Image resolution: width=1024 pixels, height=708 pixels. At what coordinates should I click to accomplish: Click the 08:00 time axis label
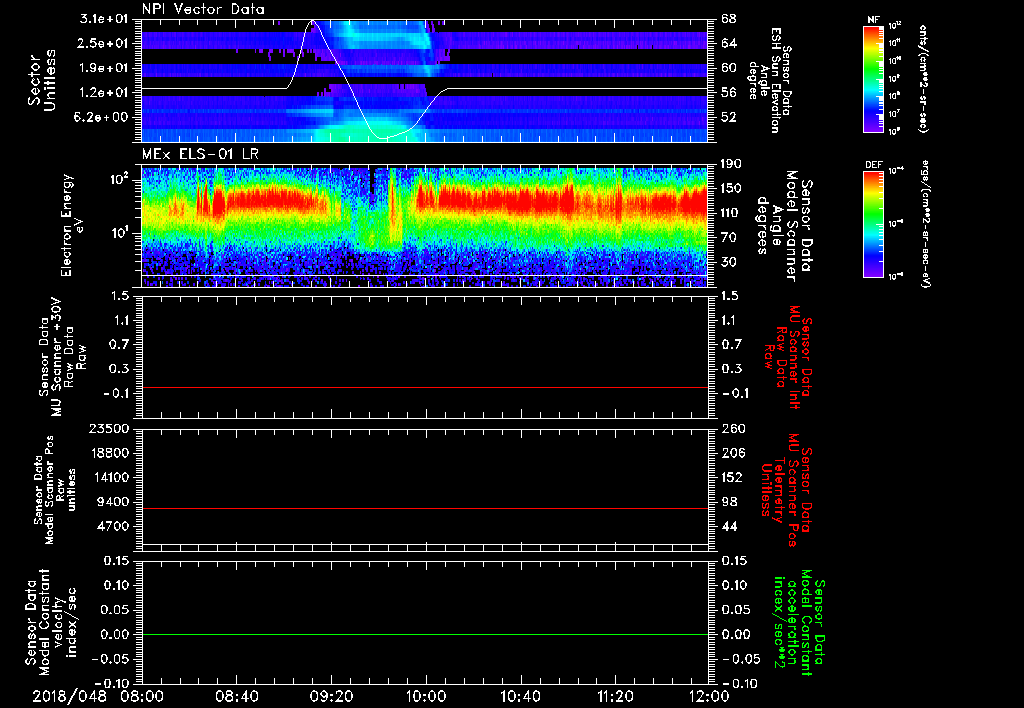142,695
